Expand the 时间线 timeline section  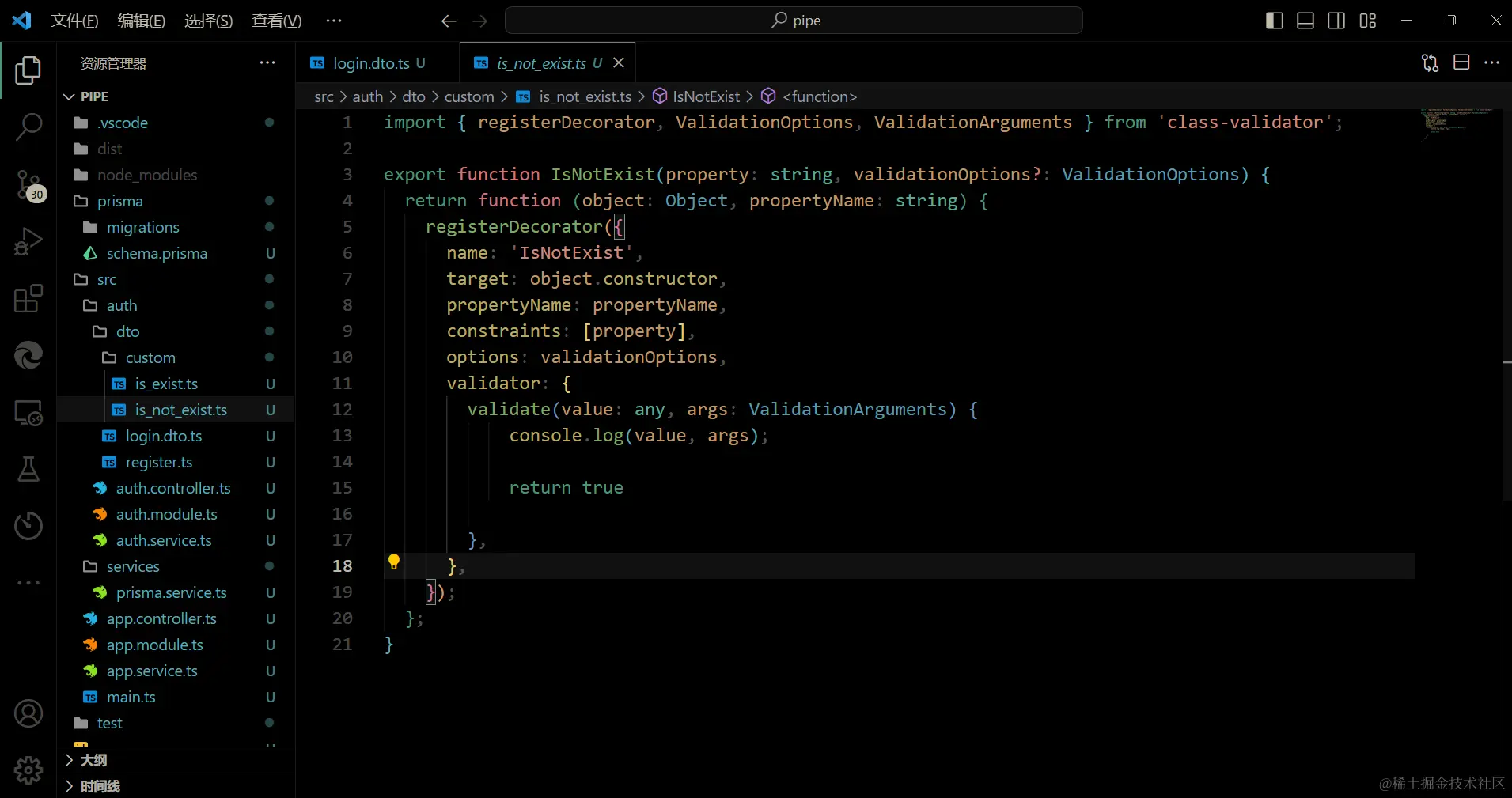[176, 786]
